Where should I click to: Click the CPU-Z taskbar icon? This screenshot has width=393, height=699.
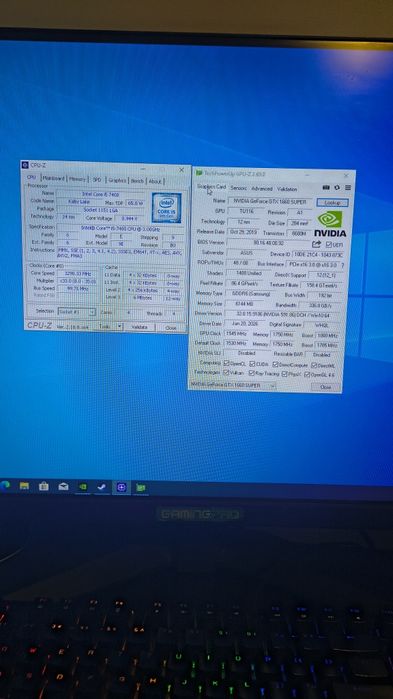(x=121, y=487)
